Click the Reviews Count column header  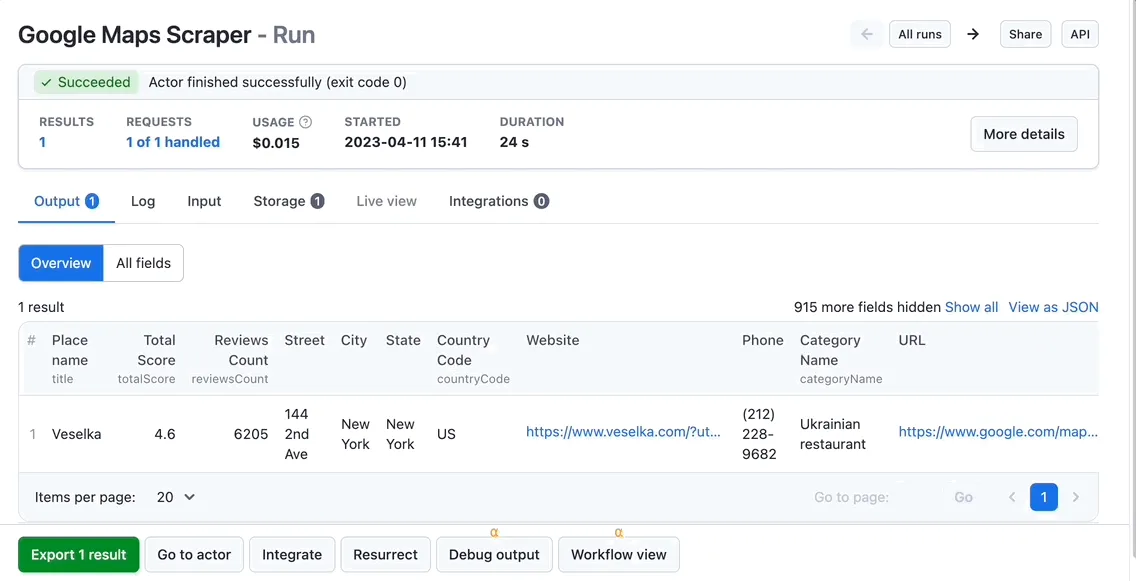click(230, 359)
